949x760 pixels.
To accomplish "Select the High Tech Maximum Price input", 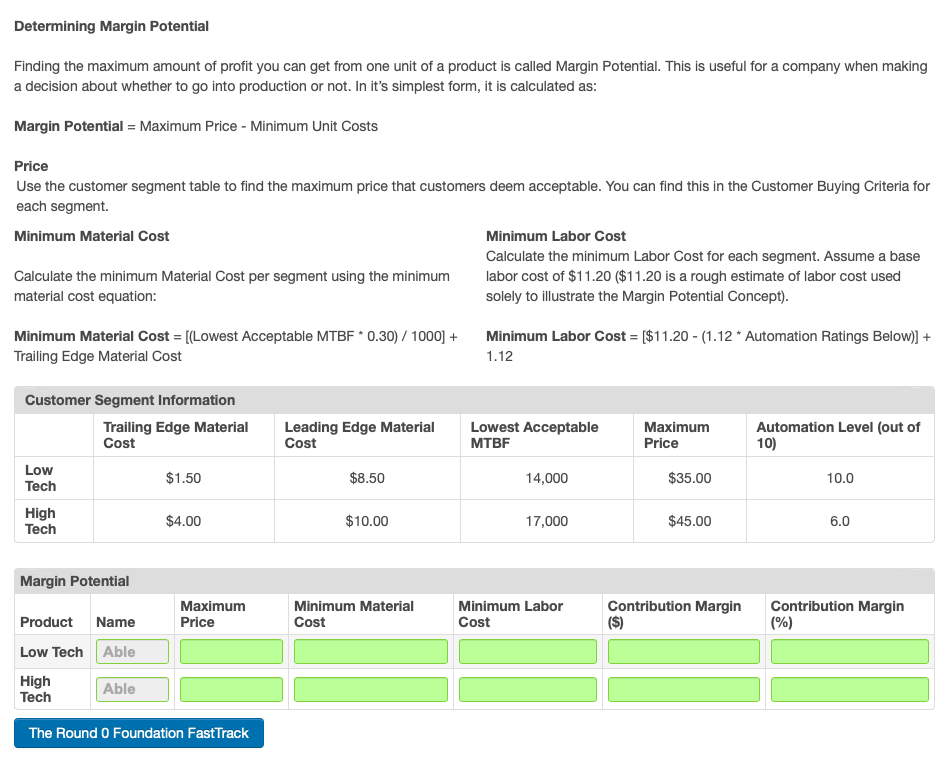I will click(x=230, y=689).
